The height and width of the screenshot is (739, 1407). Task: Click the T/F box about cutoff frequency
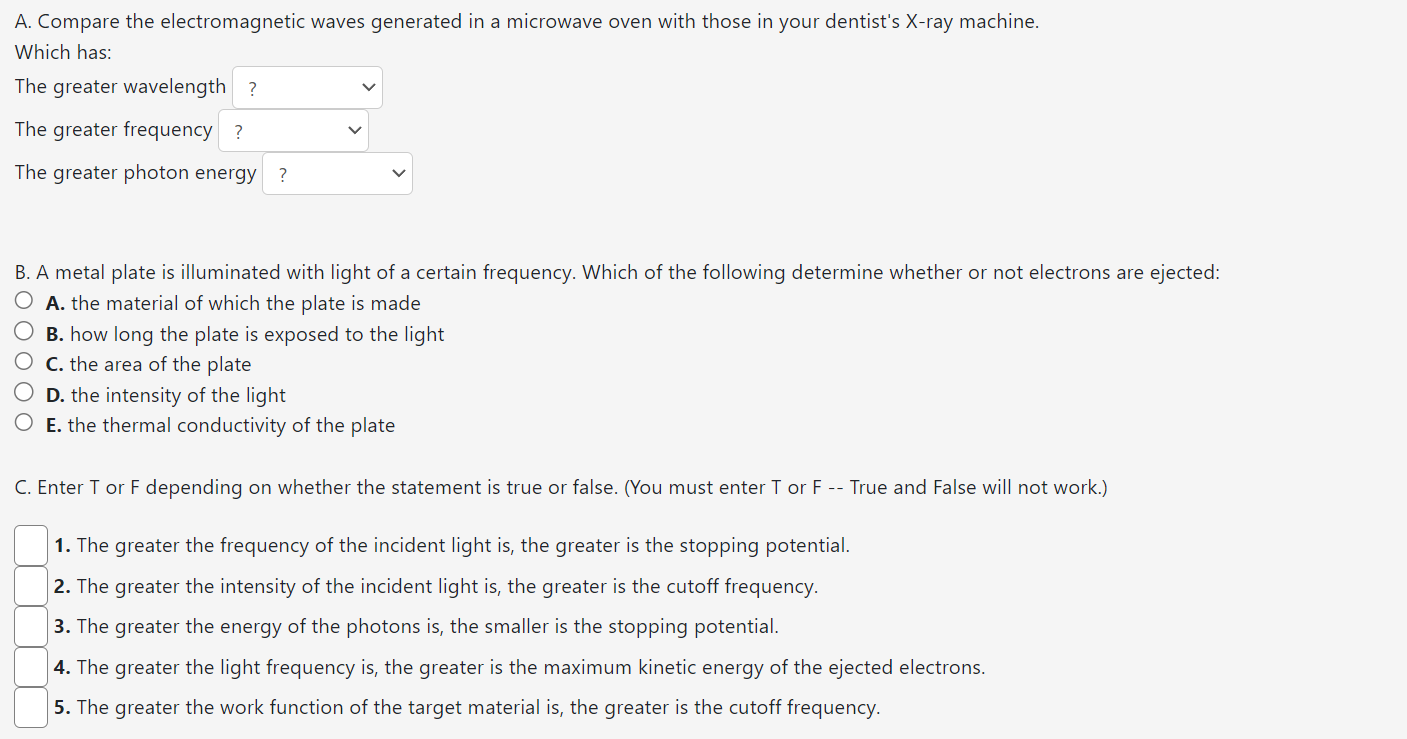[x=30, y=585]
